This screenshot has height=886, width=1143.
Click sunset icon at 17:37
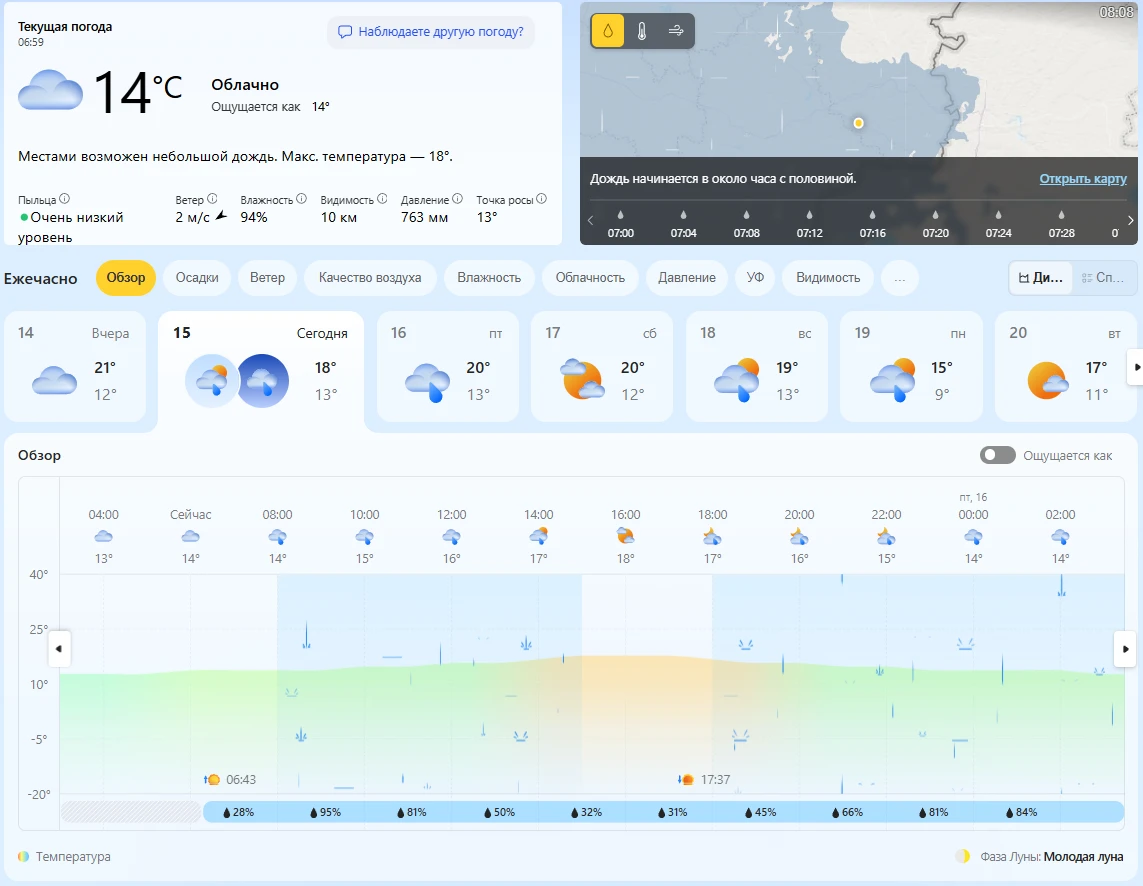pos(686,780)
